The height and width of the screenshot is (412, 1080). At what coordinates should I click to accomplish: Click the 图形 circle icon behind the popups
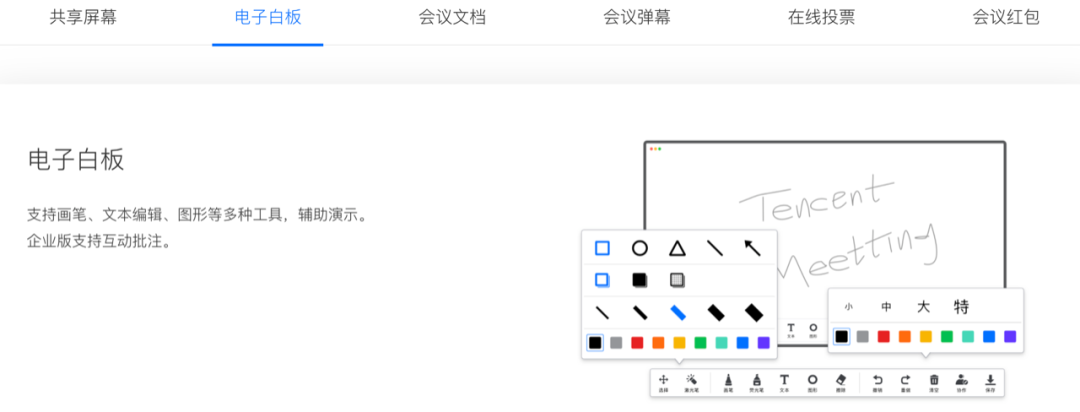tap(813, 330)
